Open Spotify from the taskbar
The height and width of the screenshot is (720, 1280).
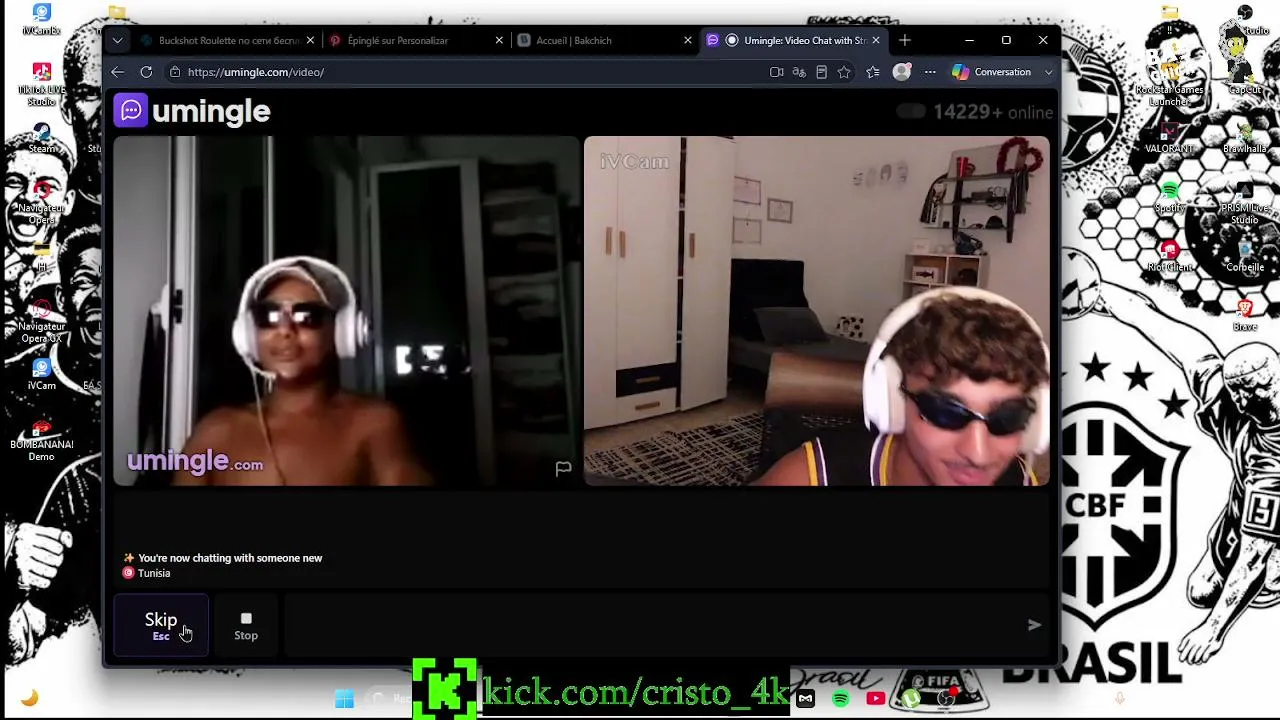point(840,699)
